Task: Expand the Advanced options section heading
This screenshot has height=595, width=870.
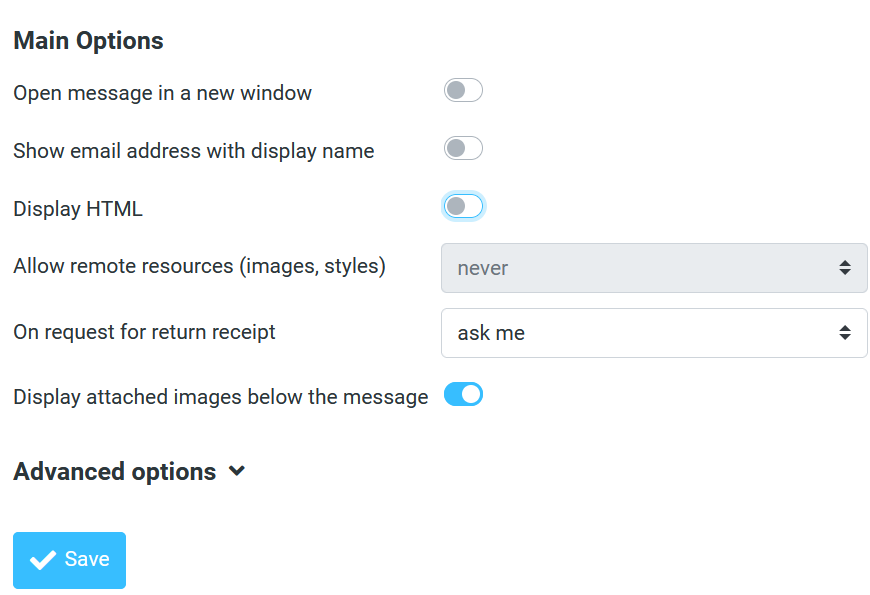Action: [x=115, y=472]
